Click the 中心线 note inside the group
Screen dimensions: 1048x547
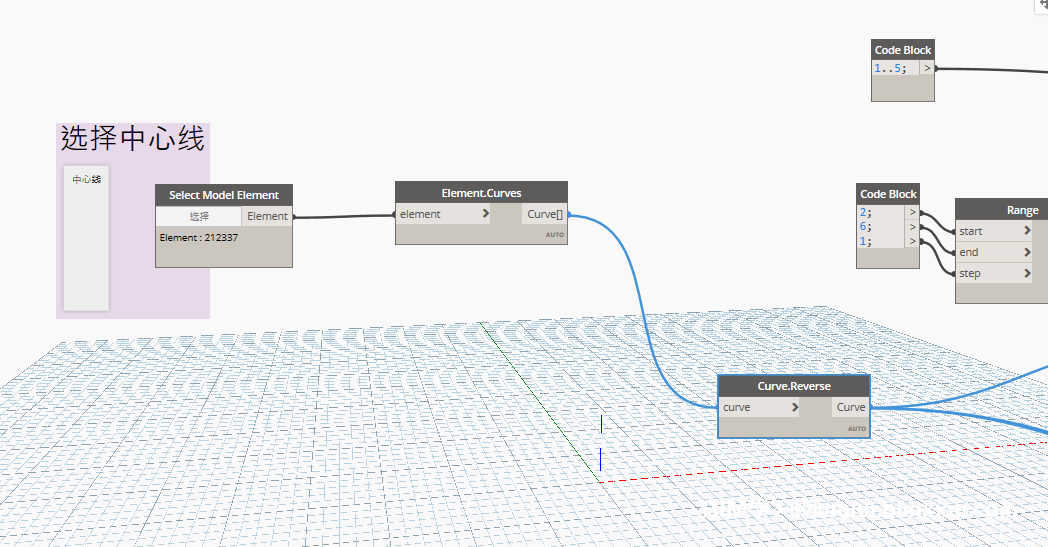coord(86,180)
